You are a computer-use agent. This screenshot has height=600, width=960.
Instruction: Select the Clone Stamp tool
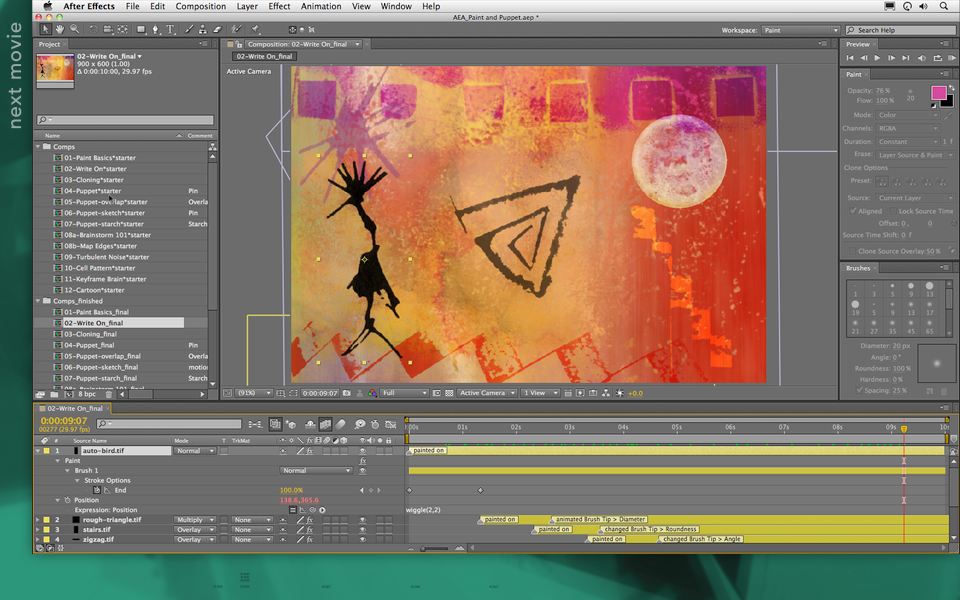click(203, 29)
